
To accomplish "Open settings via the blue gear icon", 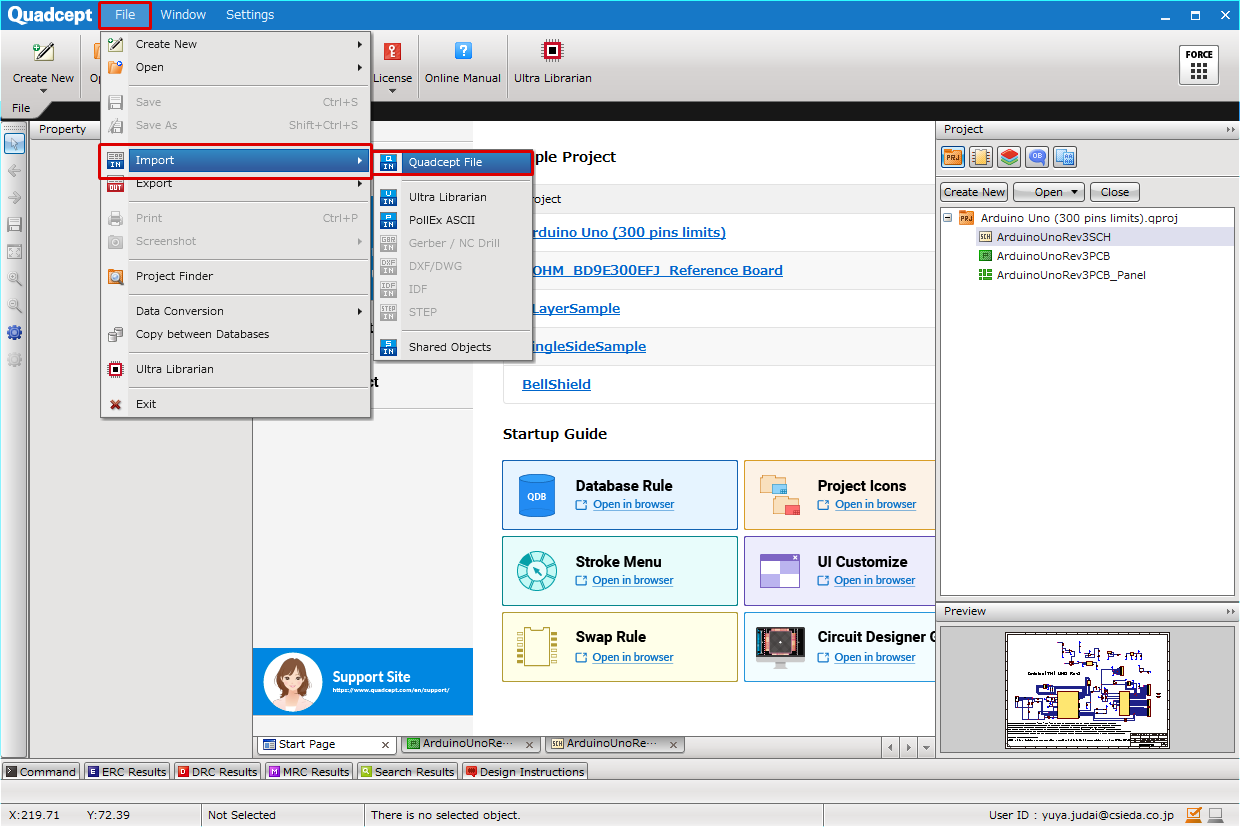I will [14, 332].
